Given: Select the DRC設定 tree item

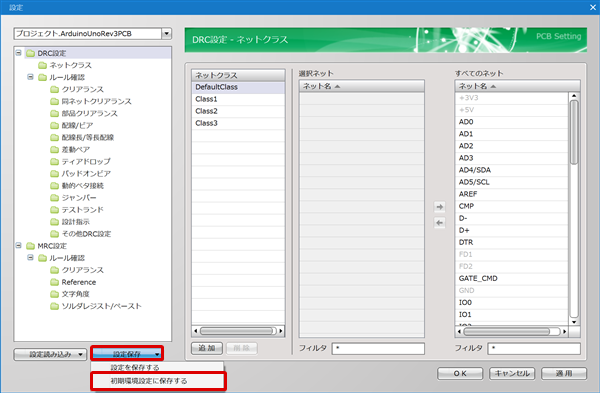Looking at the screenshot, I should 52,53.
